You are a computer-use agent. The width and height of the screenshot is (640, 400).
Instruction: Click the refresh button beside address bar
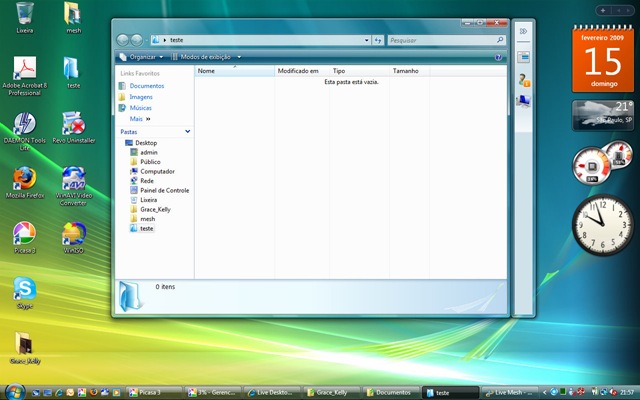pos(378,40)
